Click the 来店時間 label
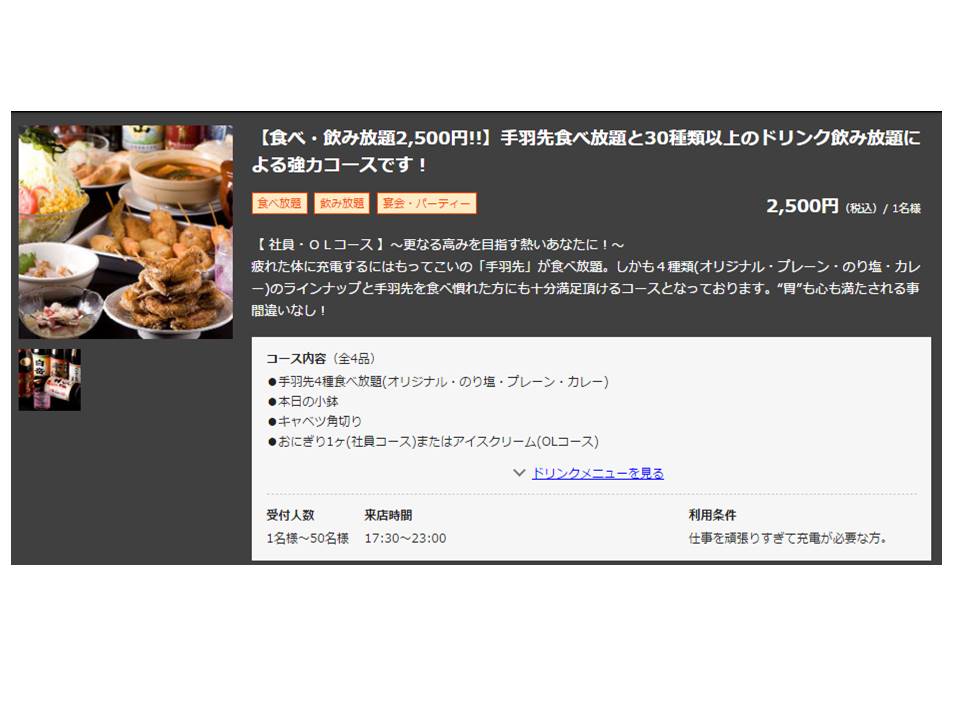960x720 pixels. coord(388,515)
